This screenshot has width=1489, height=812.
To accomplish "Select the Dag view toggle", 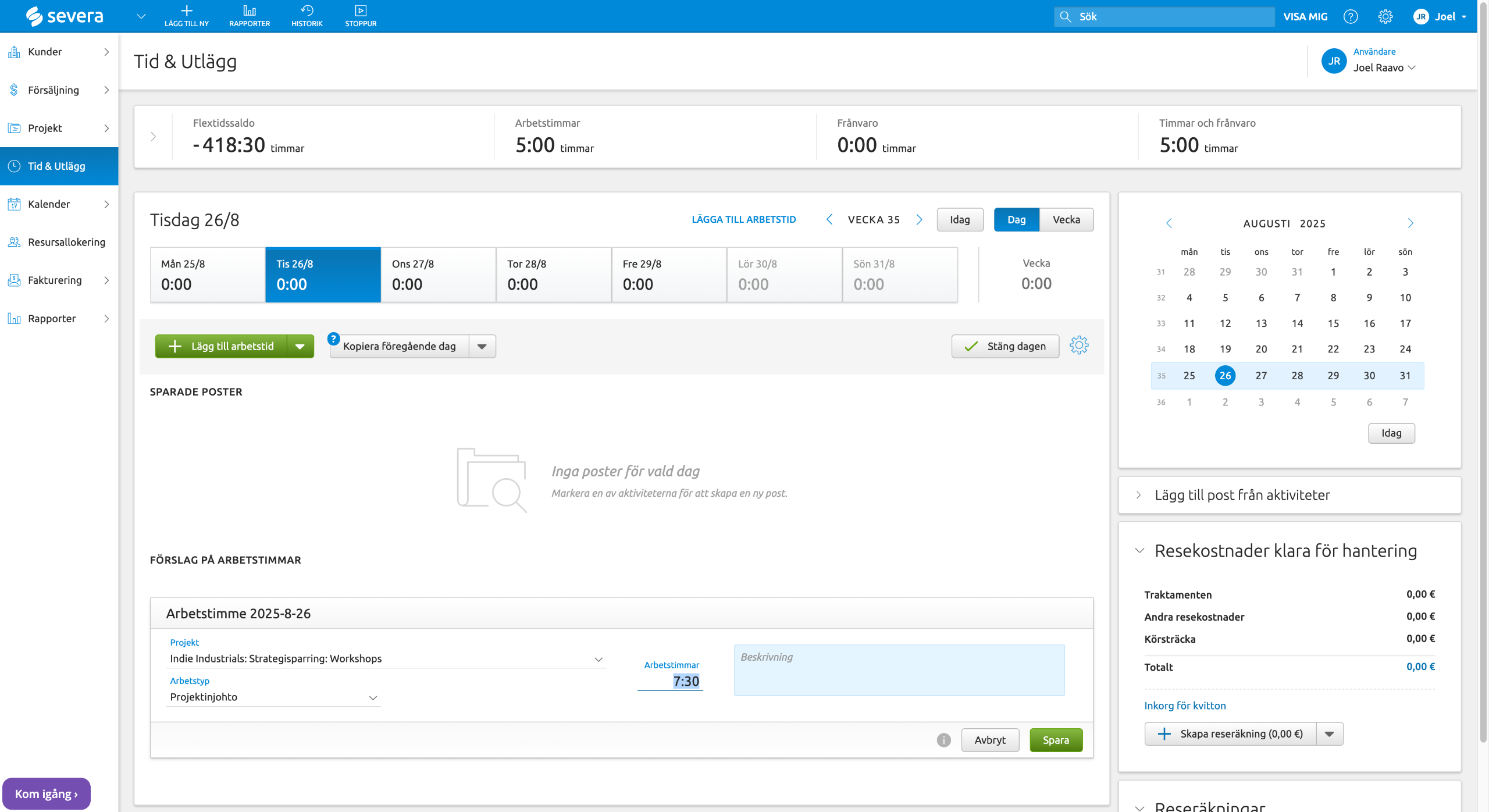I will (x=1016, y=220).
